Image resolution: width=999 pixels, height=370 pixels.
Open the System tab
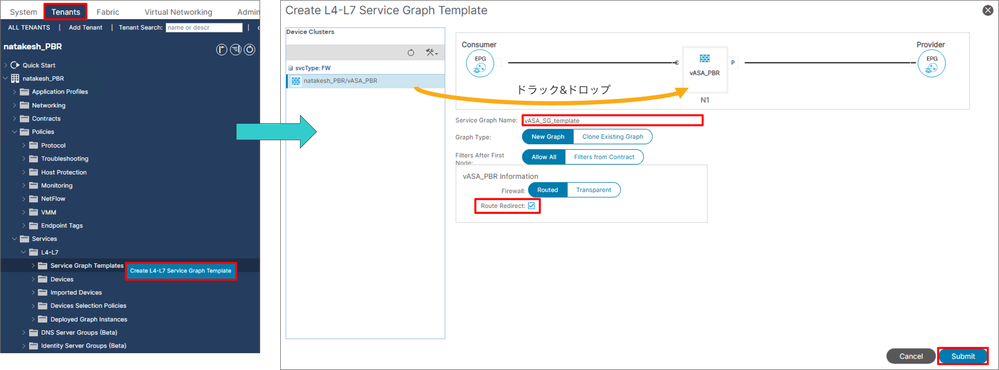[24, 12]
